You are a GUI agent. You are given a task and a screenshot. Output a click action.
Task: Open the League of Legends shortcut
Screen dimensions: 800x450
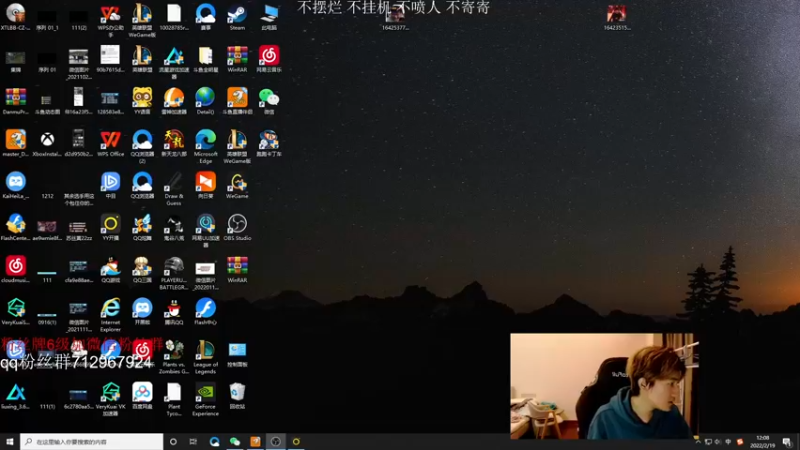click(x=206, y=357)
